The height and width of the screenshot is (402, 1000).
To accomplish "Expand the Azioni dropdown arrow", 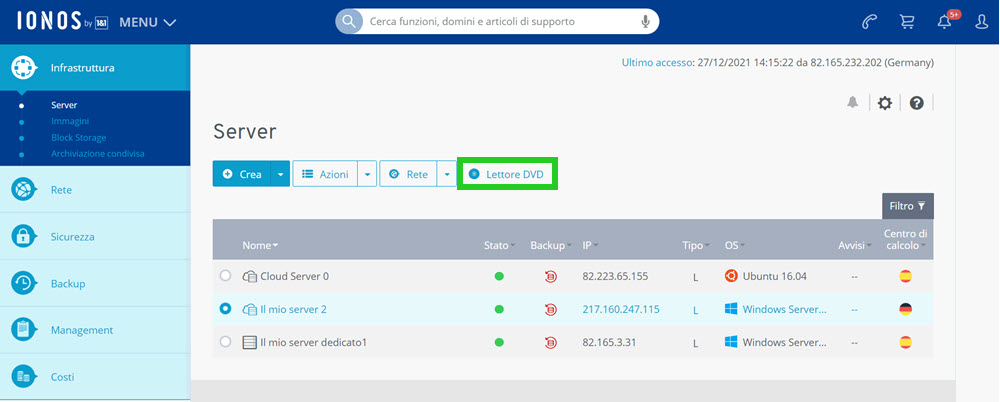I will (367, 174).
